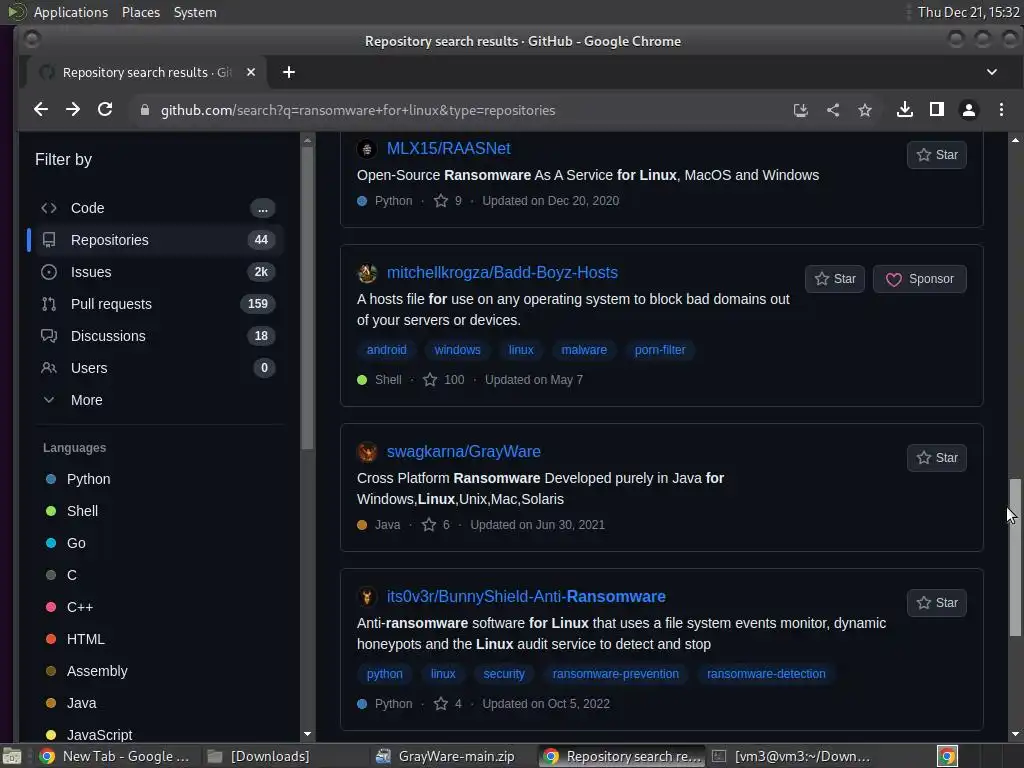The height and width of the screenshot is (768, 1024).
Task: Open the System menu
Action: pos(195,12)
